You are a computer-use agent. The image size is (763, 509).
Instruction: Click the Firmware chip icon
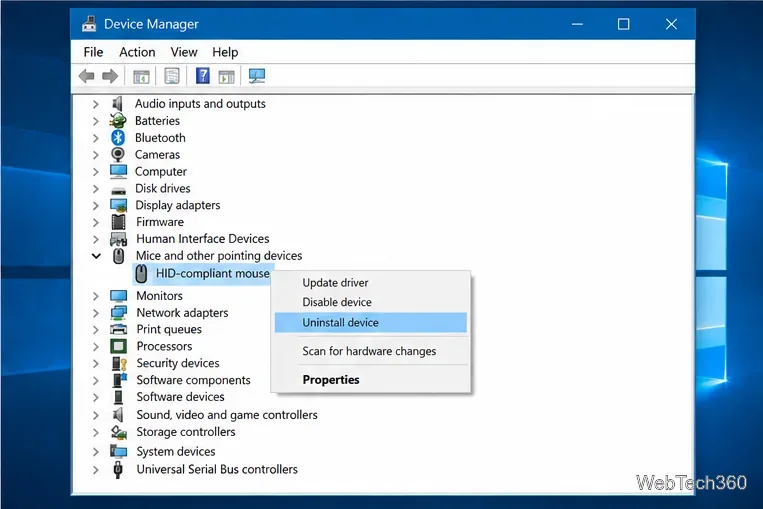(x=118, y=222)
